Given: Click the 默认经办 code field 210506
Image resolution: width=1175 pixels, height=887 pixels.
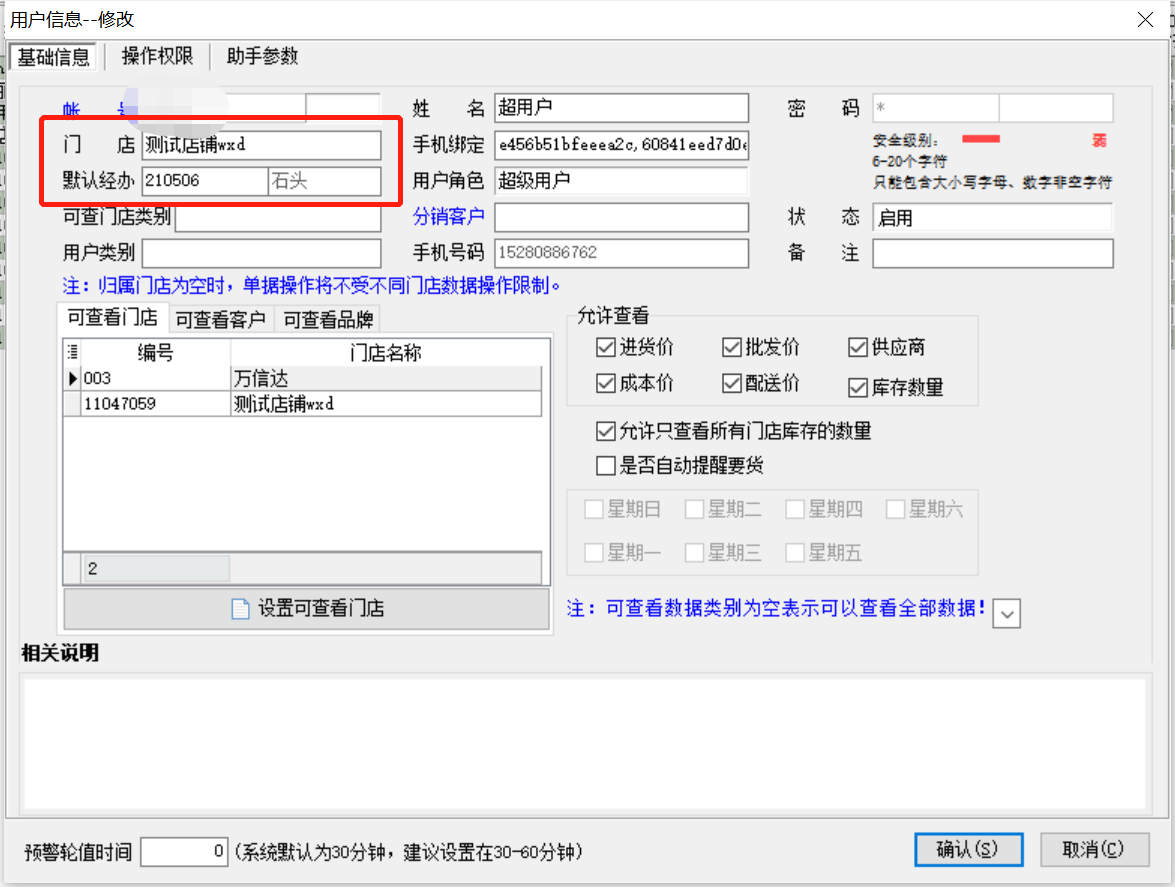Looking at the screenshot, I should pyautogui.click(x=205, y=181).
